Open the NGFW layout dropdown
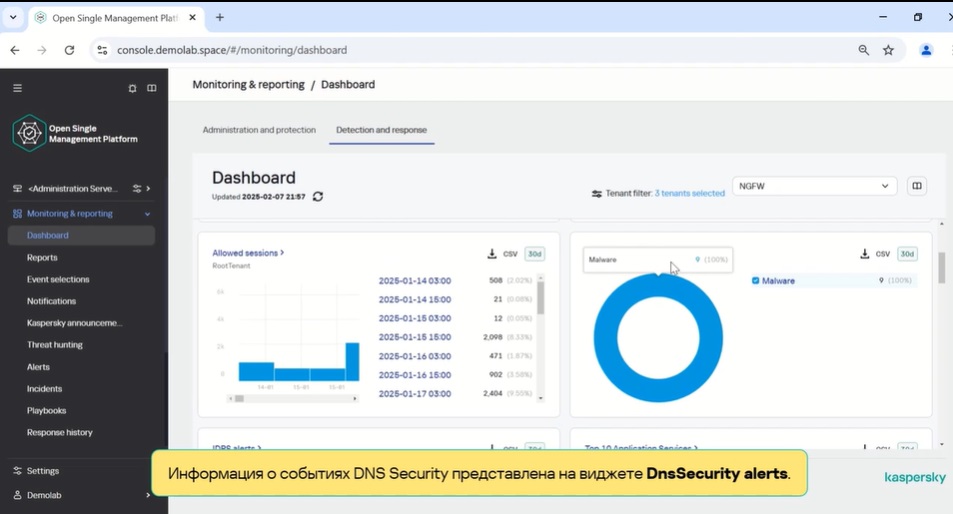This screenshot has width=953, height=514. click(x=814, y=186)
